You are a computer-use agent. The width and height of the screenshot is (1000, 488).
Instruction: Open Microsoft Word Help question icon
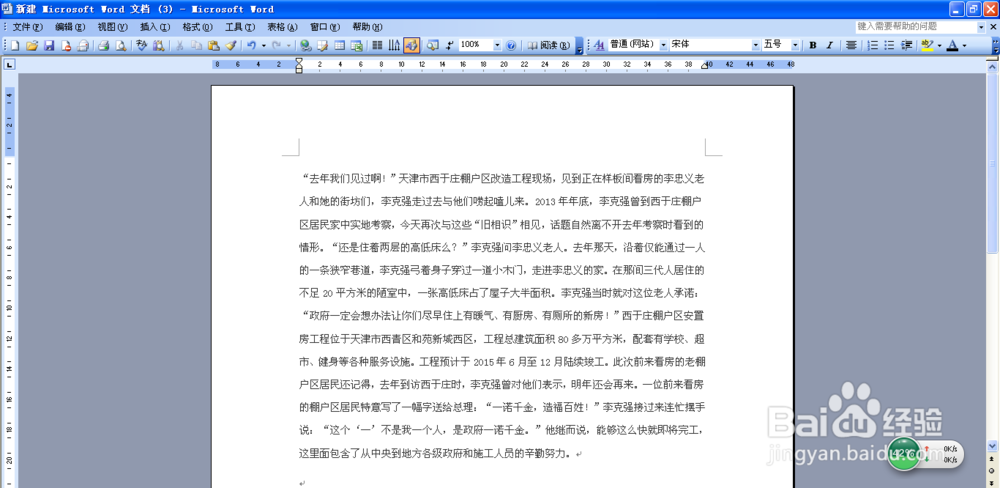click(511, 45)
